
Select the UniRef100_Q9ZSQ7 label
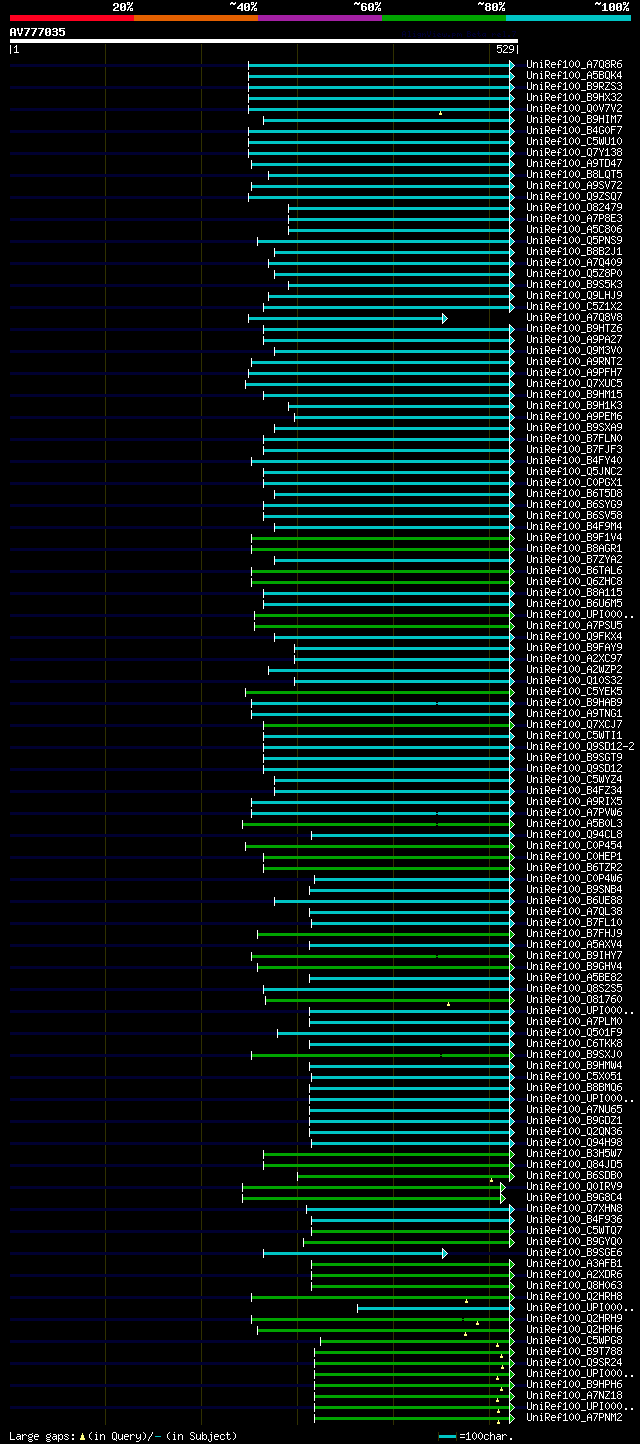pos(574,197)
